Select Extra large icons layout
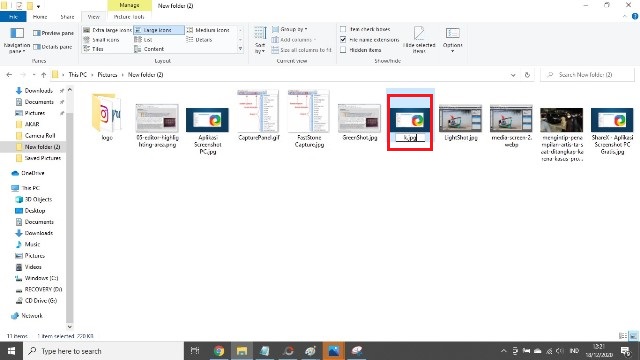 tap(107, 30)
